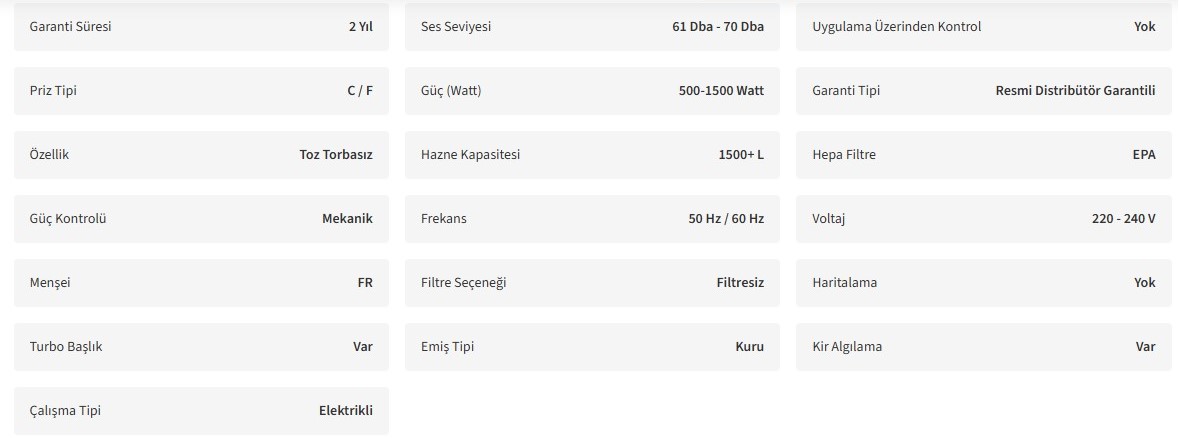Select the Ses Seviyesi row
Viewport: 1179px width, 438px height.
[592, 27]
